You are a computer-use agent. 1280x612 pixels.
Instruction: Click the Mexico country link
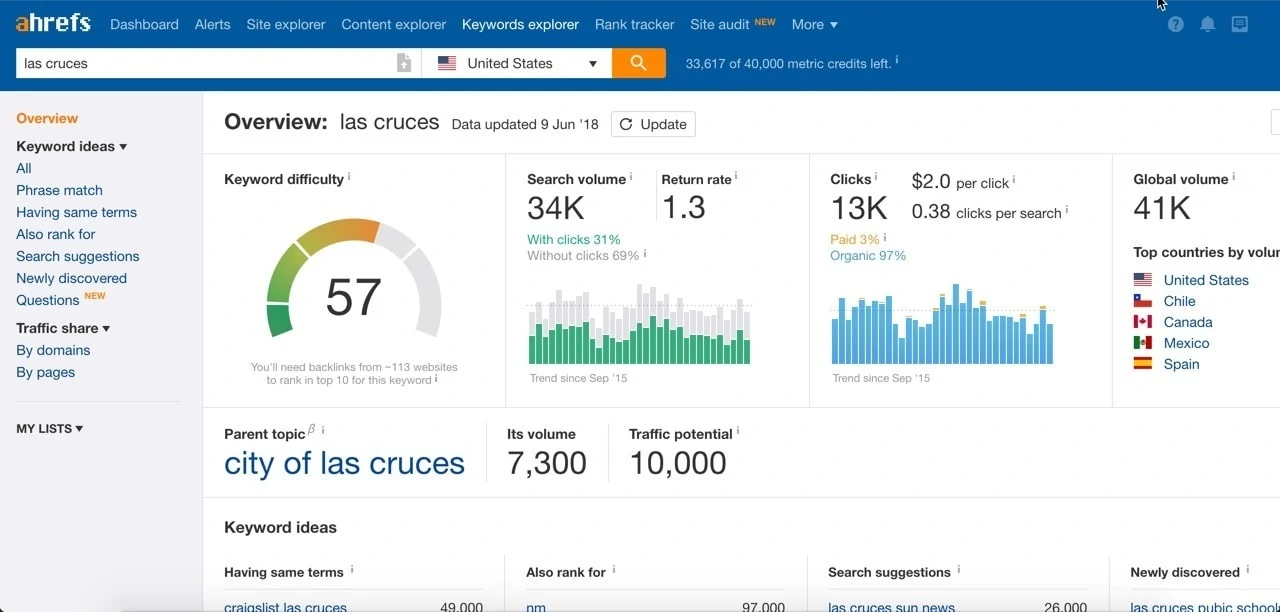coord(1186,343)
